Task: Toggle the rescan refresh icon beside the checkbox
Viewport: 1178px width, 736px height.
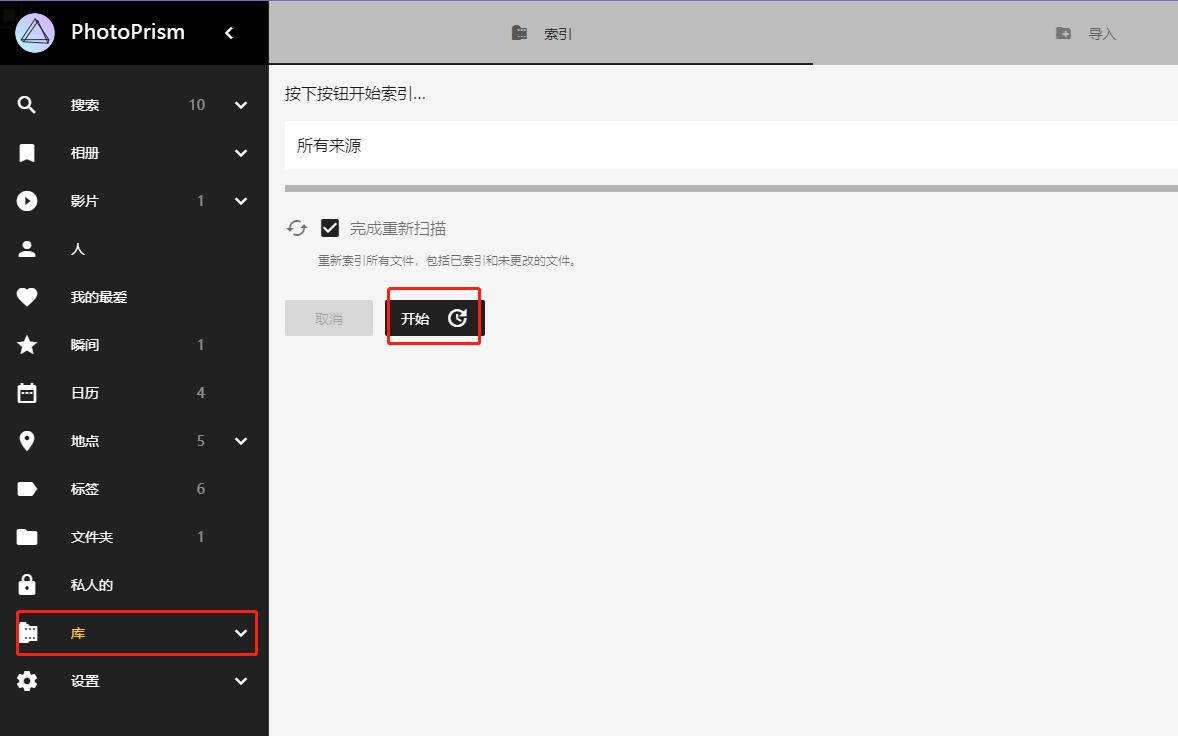Action: click(x=296, y=227)
